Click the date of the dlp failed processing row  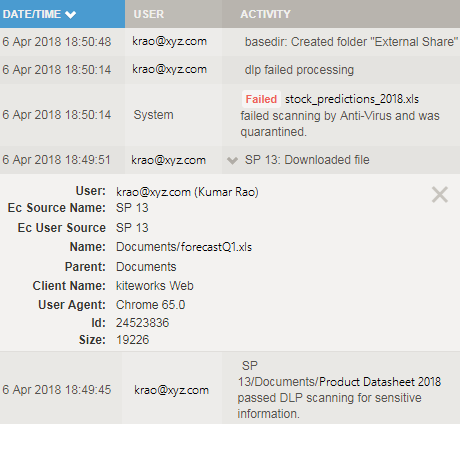point(57,70)
